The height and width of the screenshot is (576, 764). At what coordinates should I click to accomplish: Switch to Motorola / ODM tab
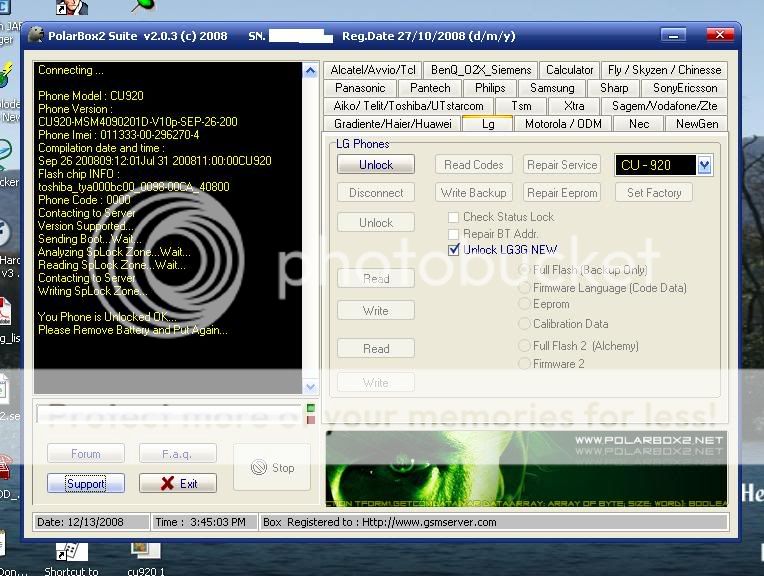563,124
